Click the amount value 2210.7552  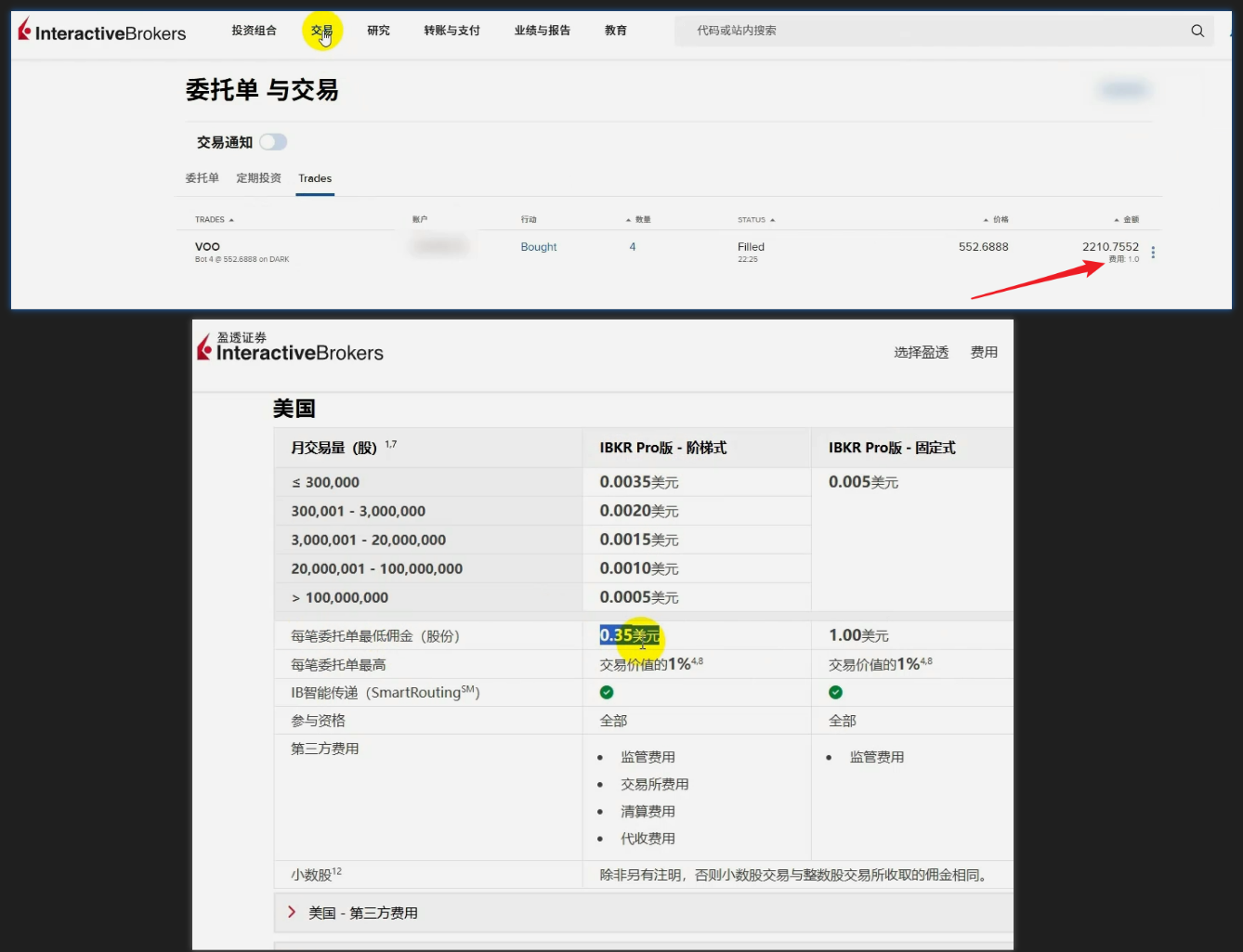click(1110, 247)
